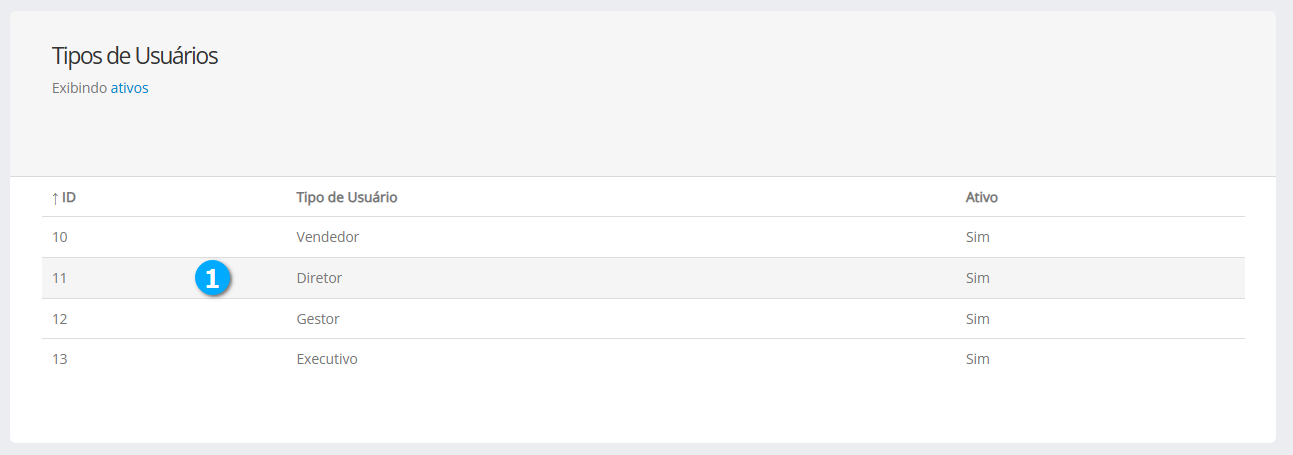Sort by the Ativo column header
This screenshot has width=1293, height=455.
981,198
